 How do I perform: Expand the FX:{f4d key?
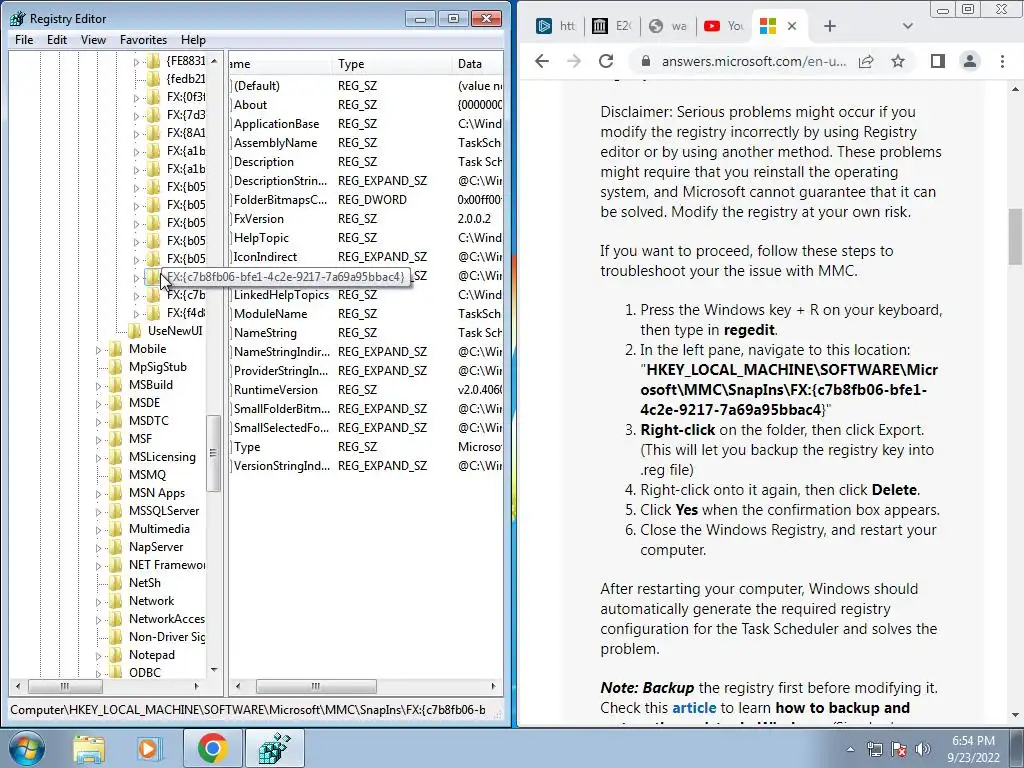point(136,314)
